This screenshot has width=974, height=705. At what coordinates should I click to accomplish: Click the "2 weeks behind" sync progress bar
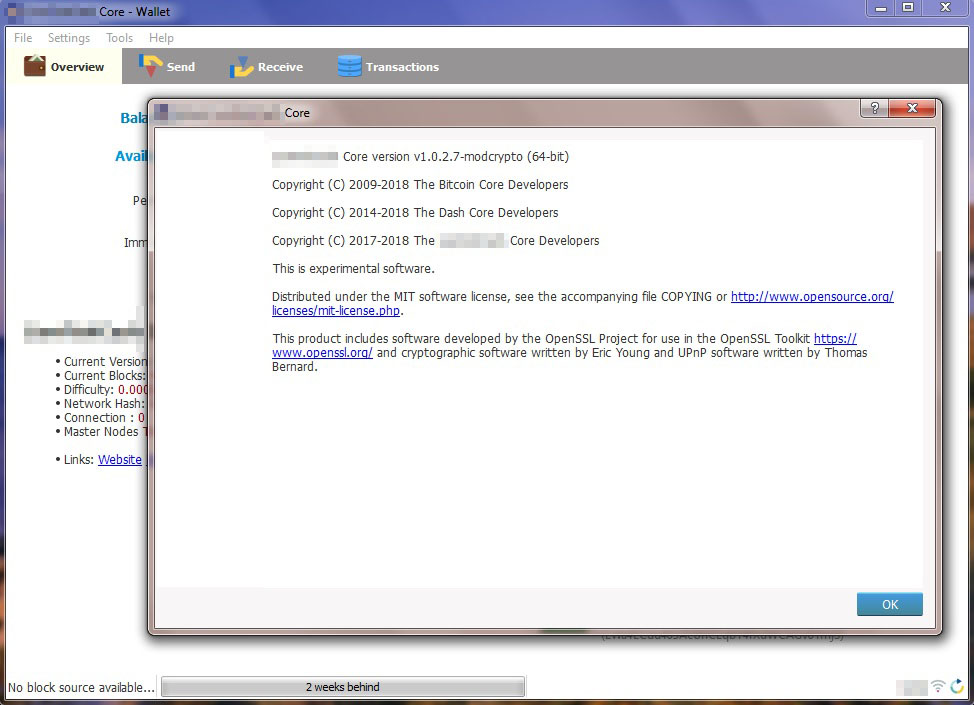(x=343, y=687)
